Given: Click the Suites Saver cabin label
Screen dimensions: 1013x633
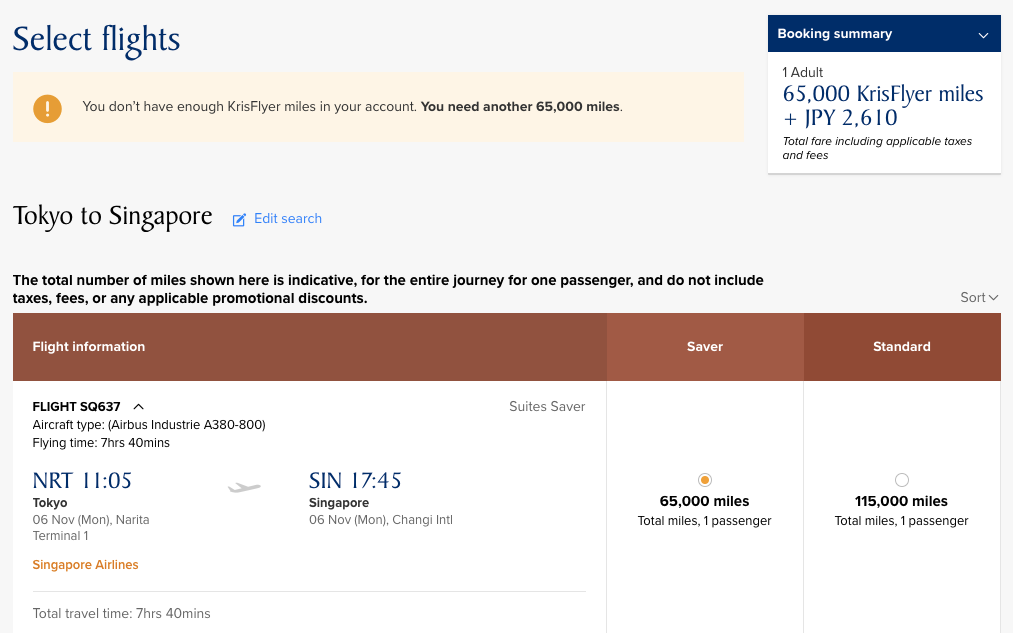Looking at the screenshot, I should [547, 407].
